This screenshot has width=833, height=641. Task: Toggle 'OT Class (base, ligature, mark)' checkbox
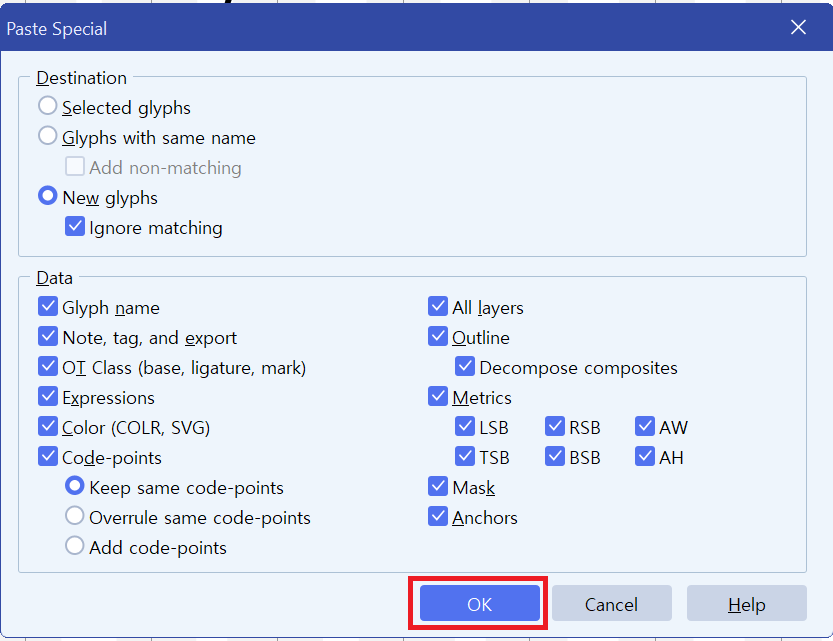[x=48, y=366]
